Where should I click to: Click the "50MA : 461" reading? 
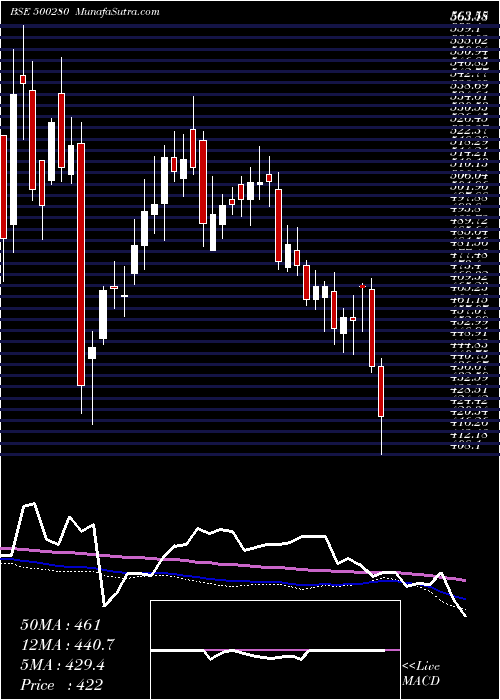pos(61,625)
